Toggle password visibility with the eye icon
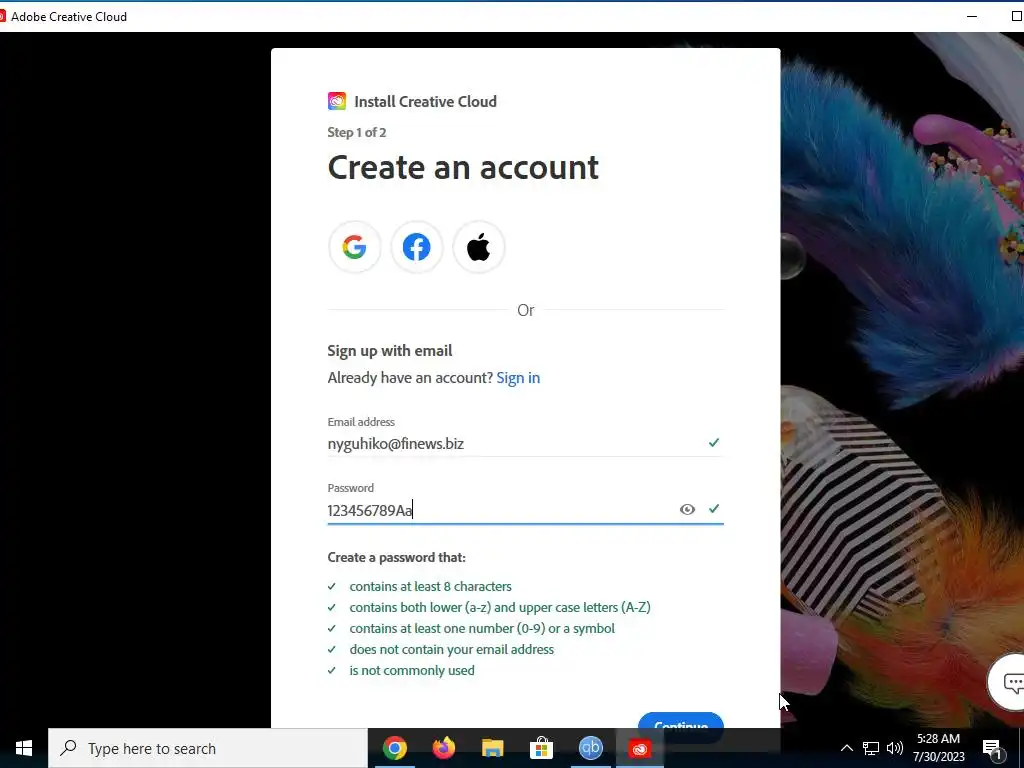The width and height of the screenshot is (1024, 768). point(687,509)
